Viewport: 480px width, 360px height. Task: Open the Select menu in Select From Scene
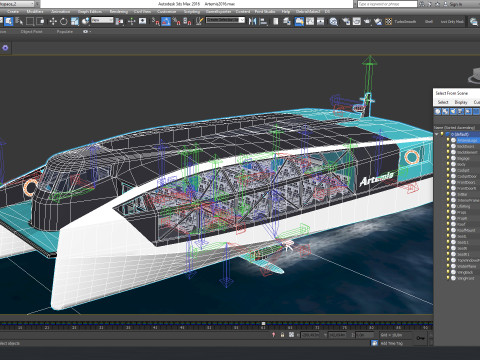443,102
